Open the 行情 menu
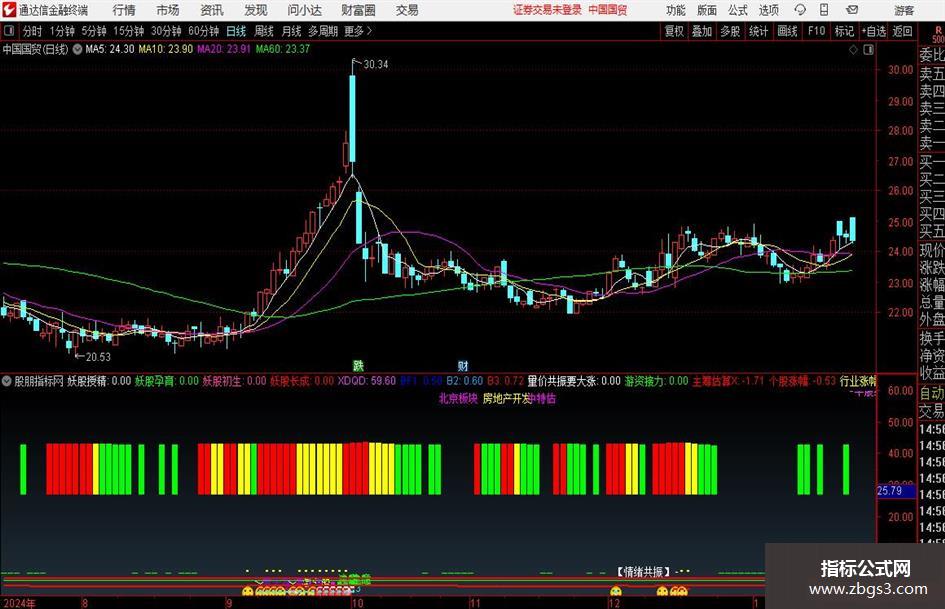The height and width of the screenshot is (609, 945). (124, 10)
